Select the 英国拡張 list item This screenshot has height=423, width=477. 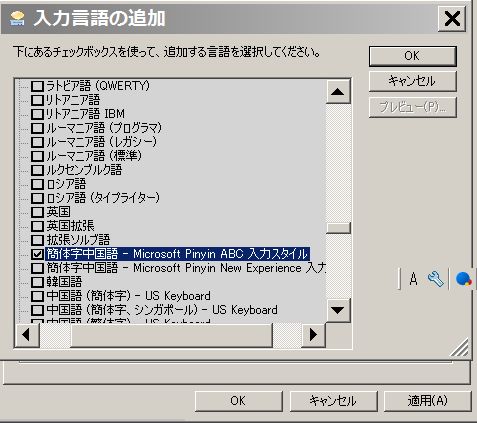coord(70,226)
